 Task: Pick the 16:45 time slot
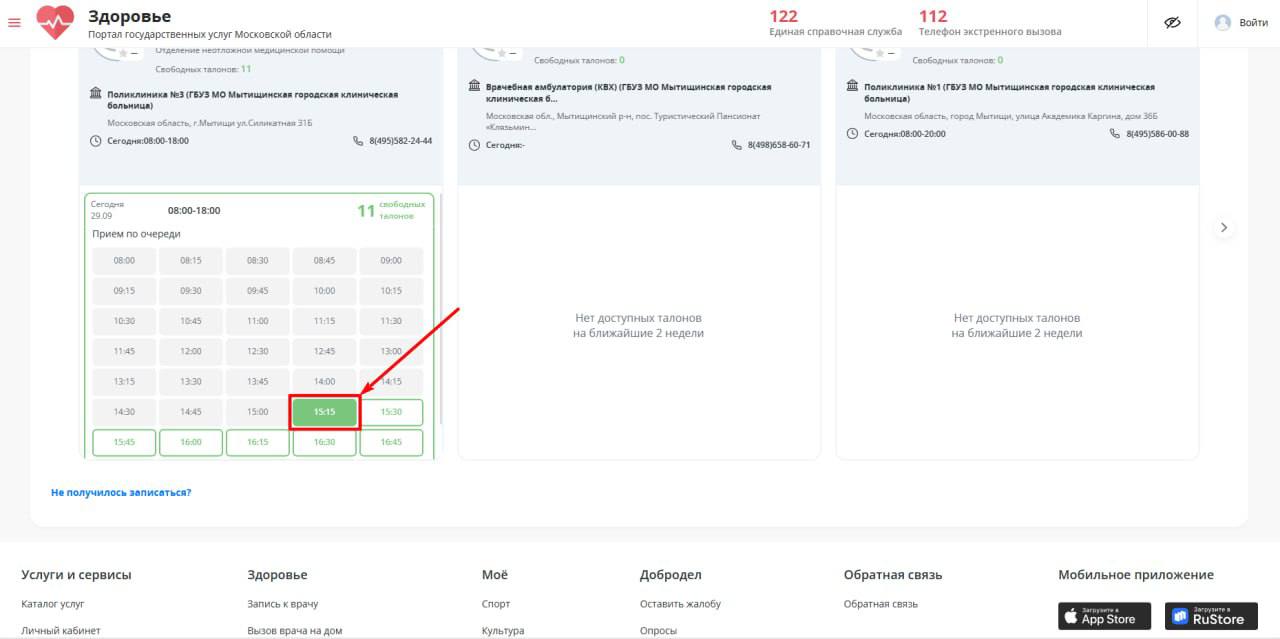pyautogui.click(x=391, y=442)
